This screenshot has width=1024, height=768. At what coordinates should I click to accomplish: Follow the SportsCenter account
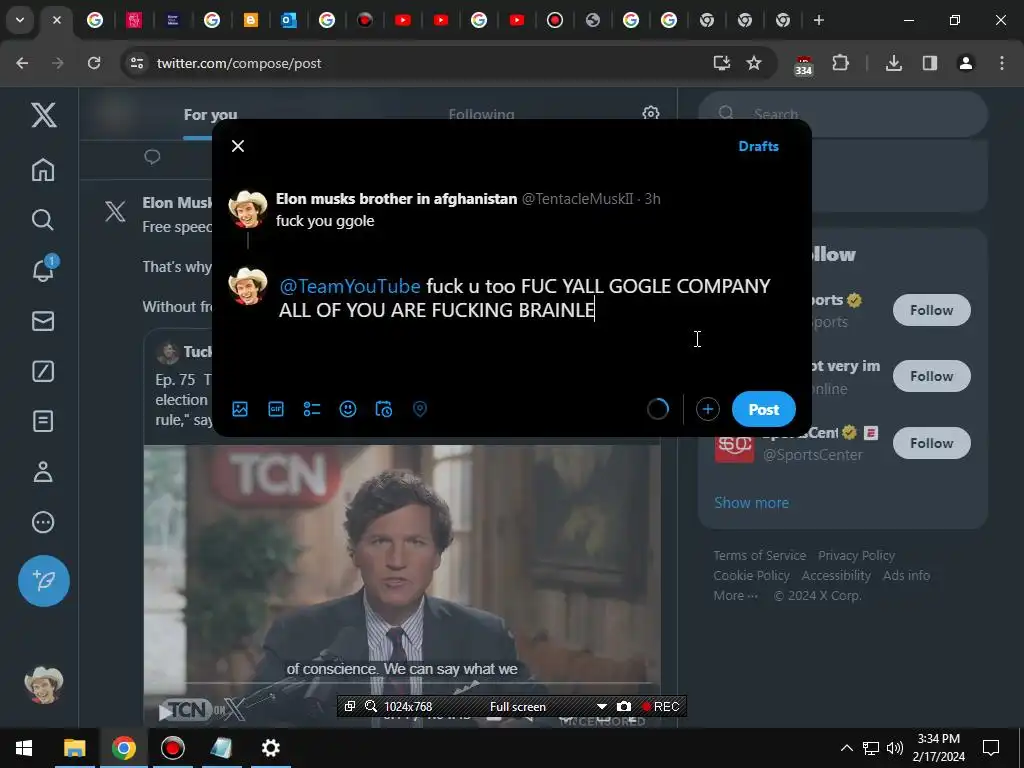(x=931, y=443)
